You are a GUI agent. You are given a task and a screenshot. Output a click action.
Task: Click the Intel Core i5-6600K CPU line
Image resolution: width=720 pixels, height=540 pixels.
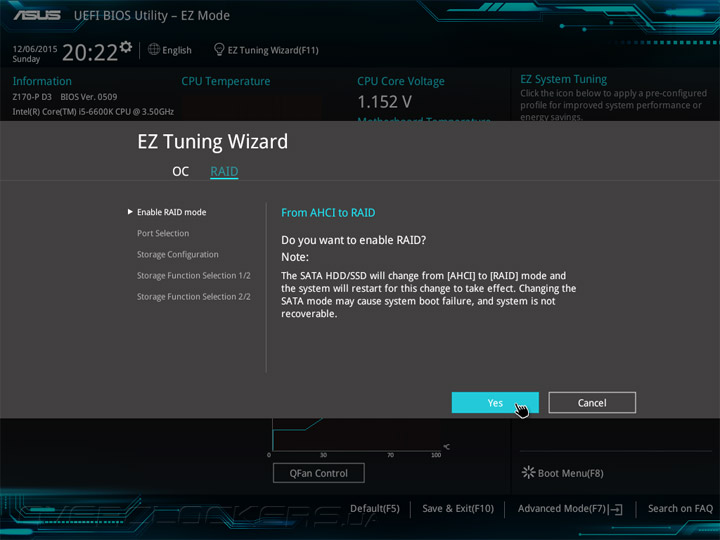93,112
